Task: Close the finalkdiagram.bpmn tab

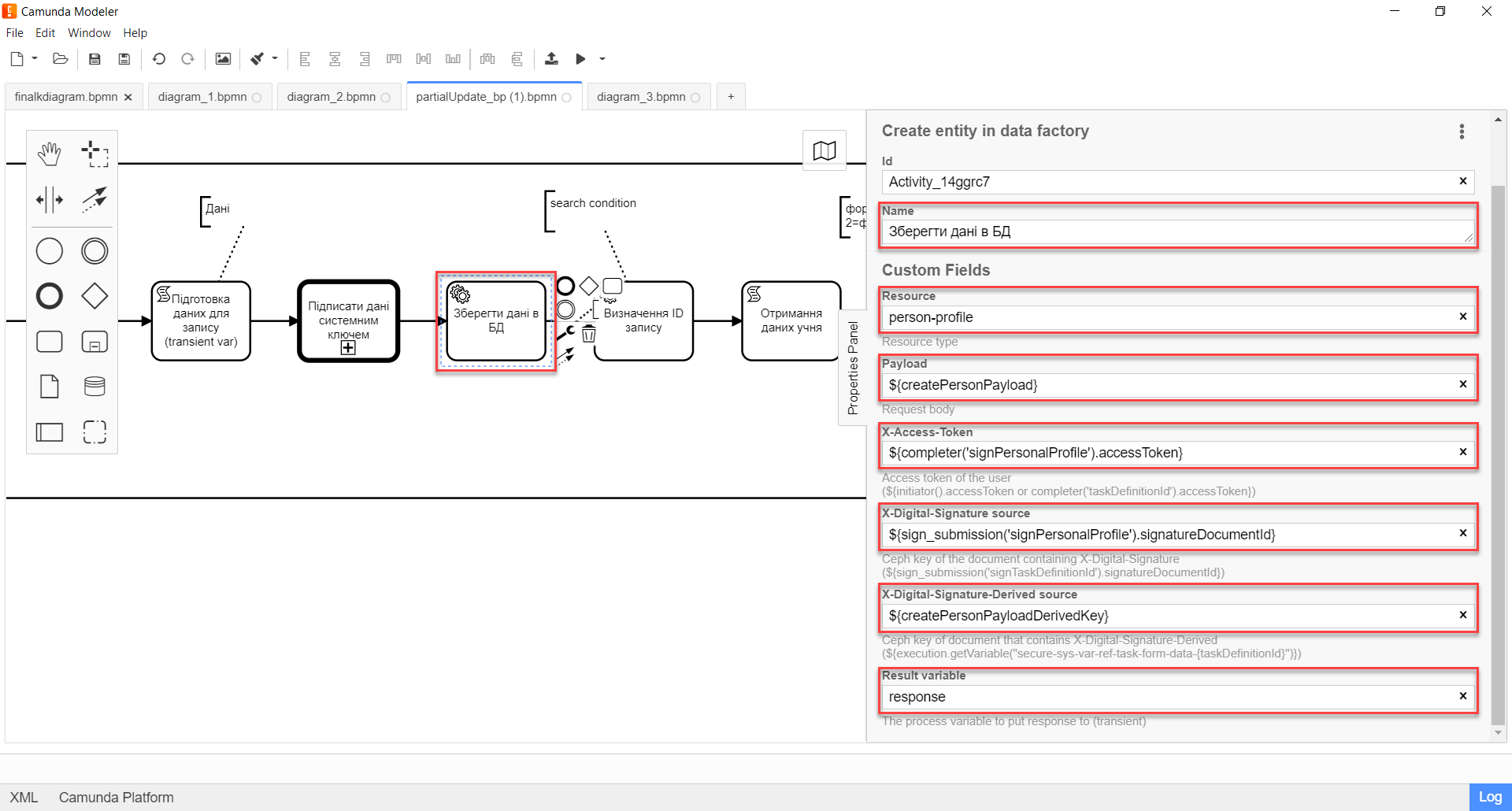Action: tap(128, 97)
